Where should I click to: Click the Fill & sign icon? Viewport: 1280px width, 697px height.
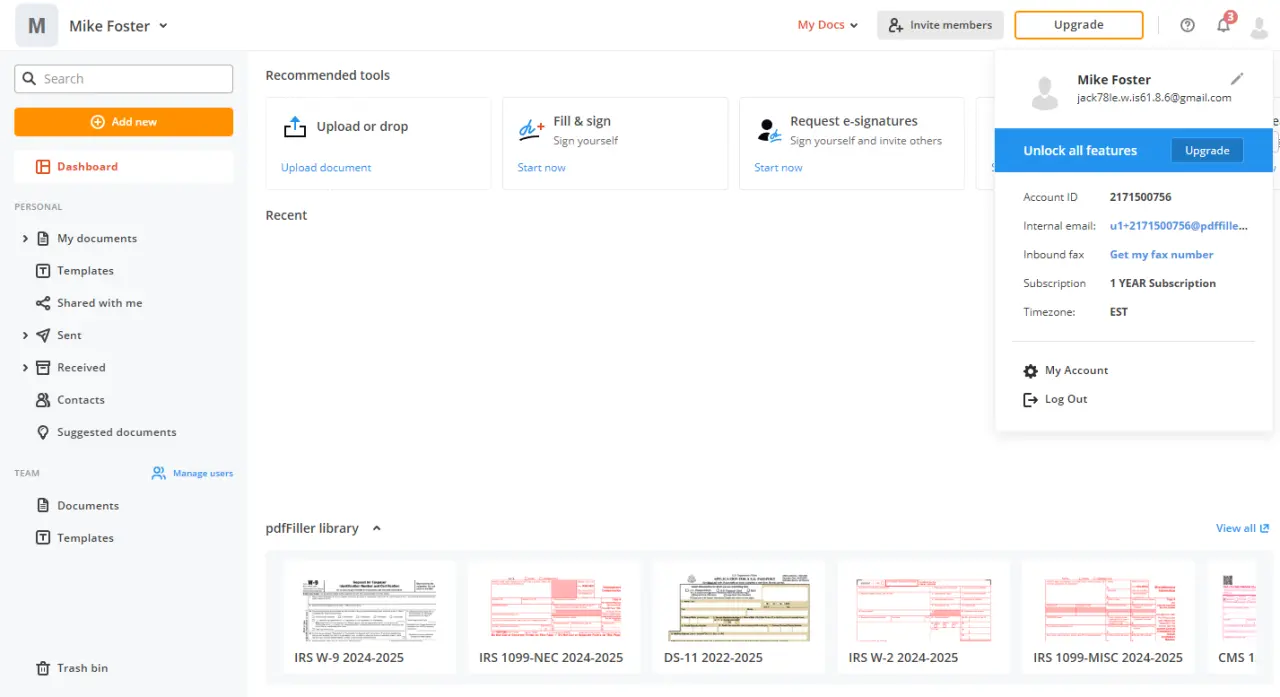(x=531, y=130)
